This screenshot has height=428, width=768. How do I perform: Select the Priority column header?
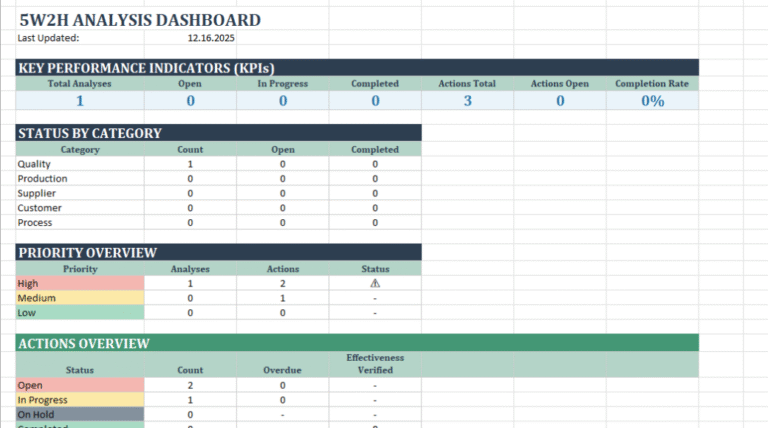click(80, 269)
